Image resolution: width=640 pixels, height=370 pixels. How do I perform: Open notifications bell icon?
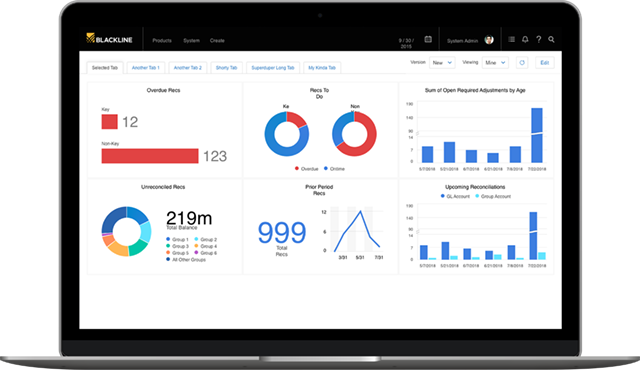pyautogui.click(x=525, y=39)
